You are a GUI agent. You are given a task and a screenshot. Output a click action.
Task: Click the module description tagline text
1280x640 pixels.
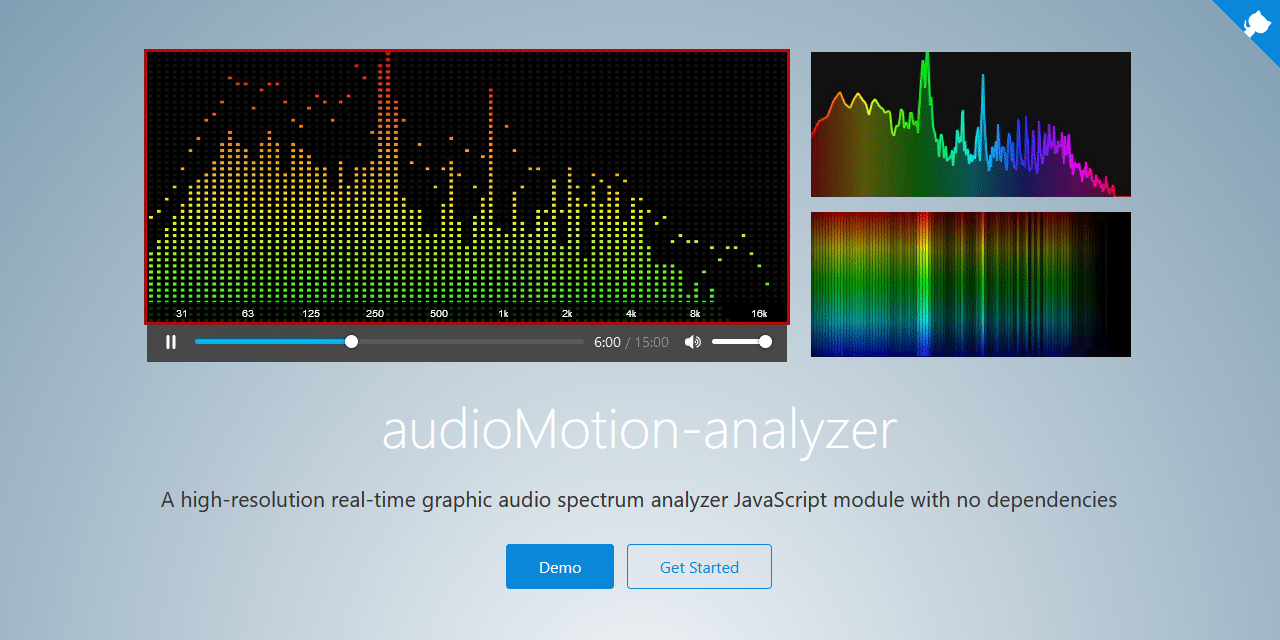tap(639, 500)
